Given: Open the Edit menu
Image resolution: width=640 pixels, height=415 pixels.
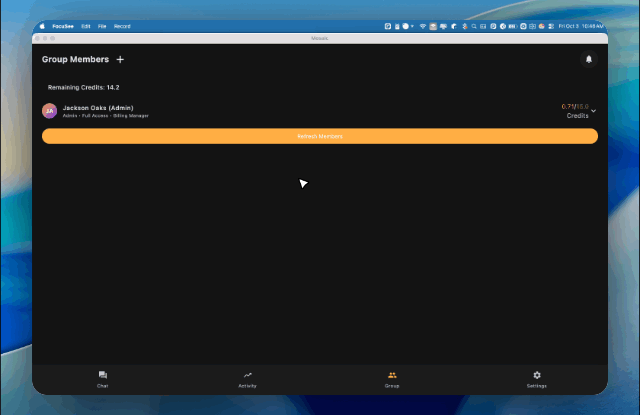Looking at the screenshot, I should tap(86, 26).
